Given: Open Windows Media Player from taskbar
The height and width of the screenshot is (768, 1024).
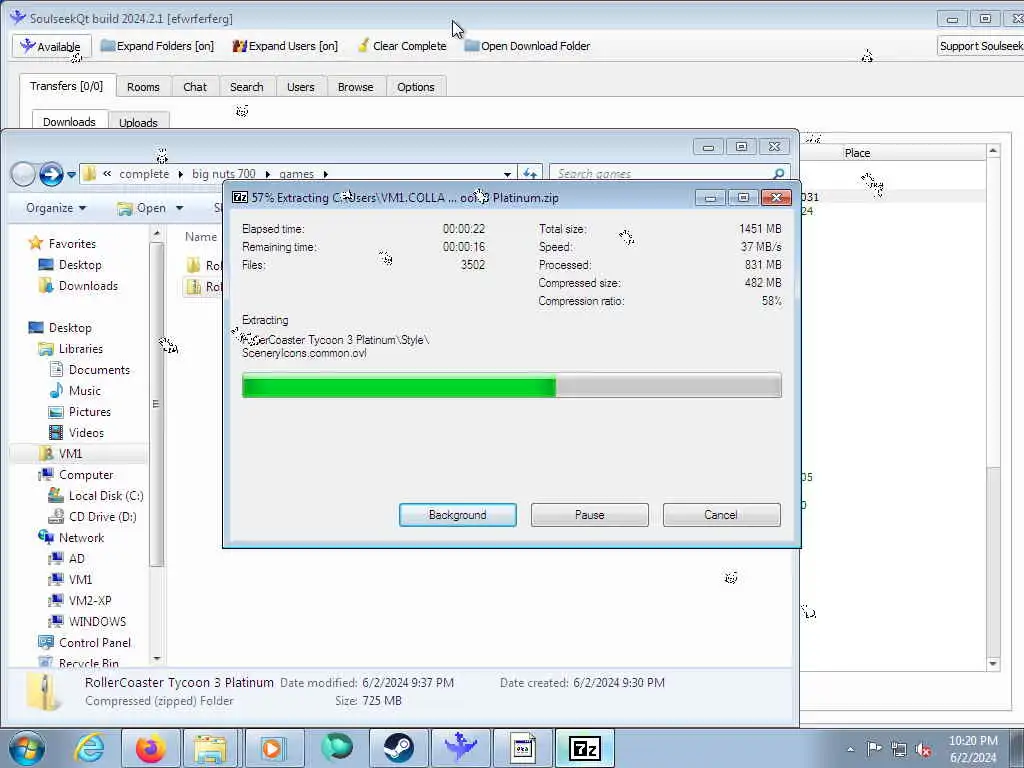Looking at the screenshot, I should (x=272, y=748).
